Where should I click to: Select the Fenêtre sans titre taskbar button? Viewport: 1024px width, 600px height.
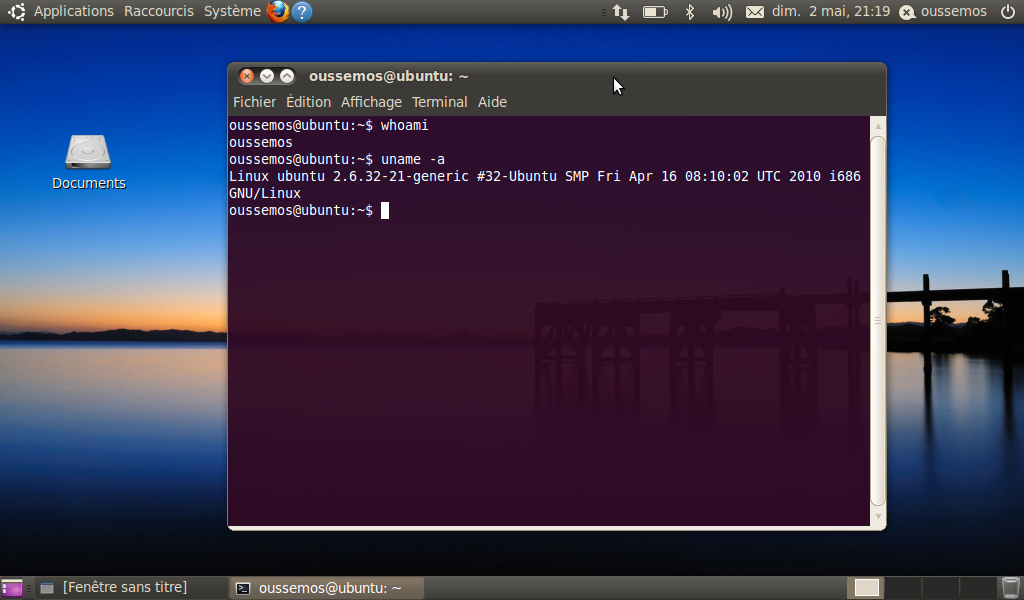click(124, 587)
